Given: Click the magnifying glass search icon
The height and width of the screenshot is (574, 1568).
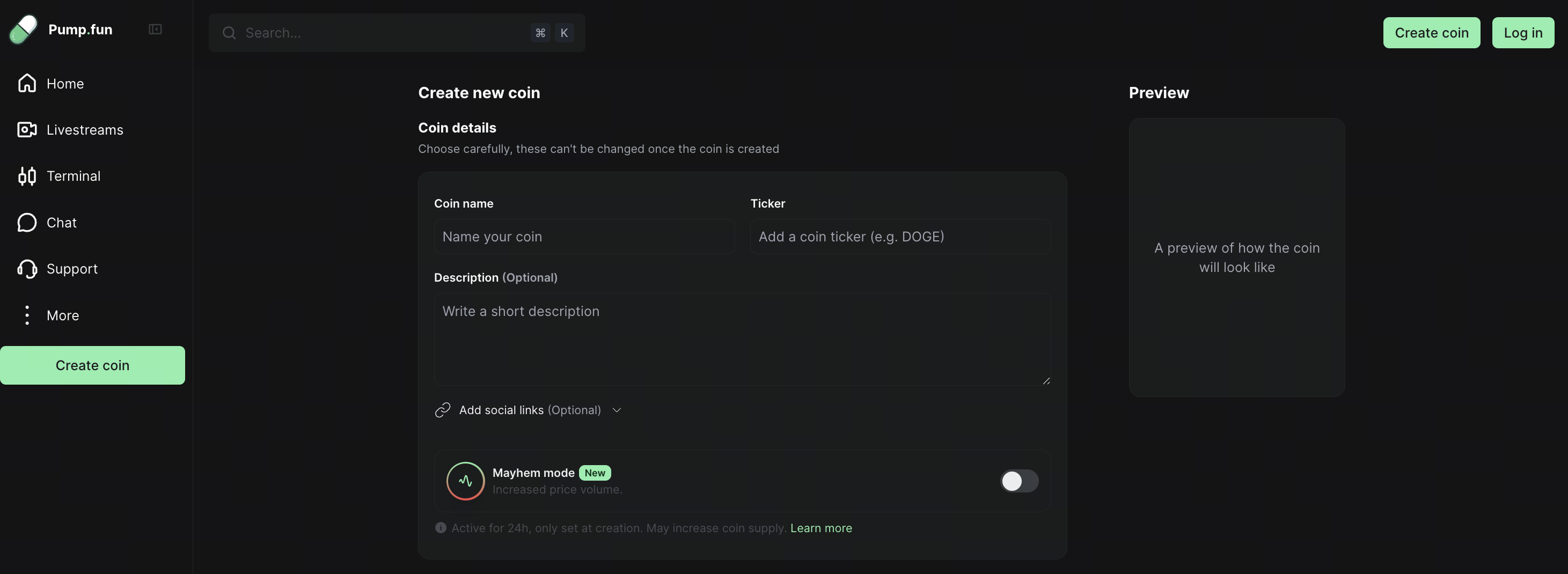Looking at the screenshot, I should (229, 33).
